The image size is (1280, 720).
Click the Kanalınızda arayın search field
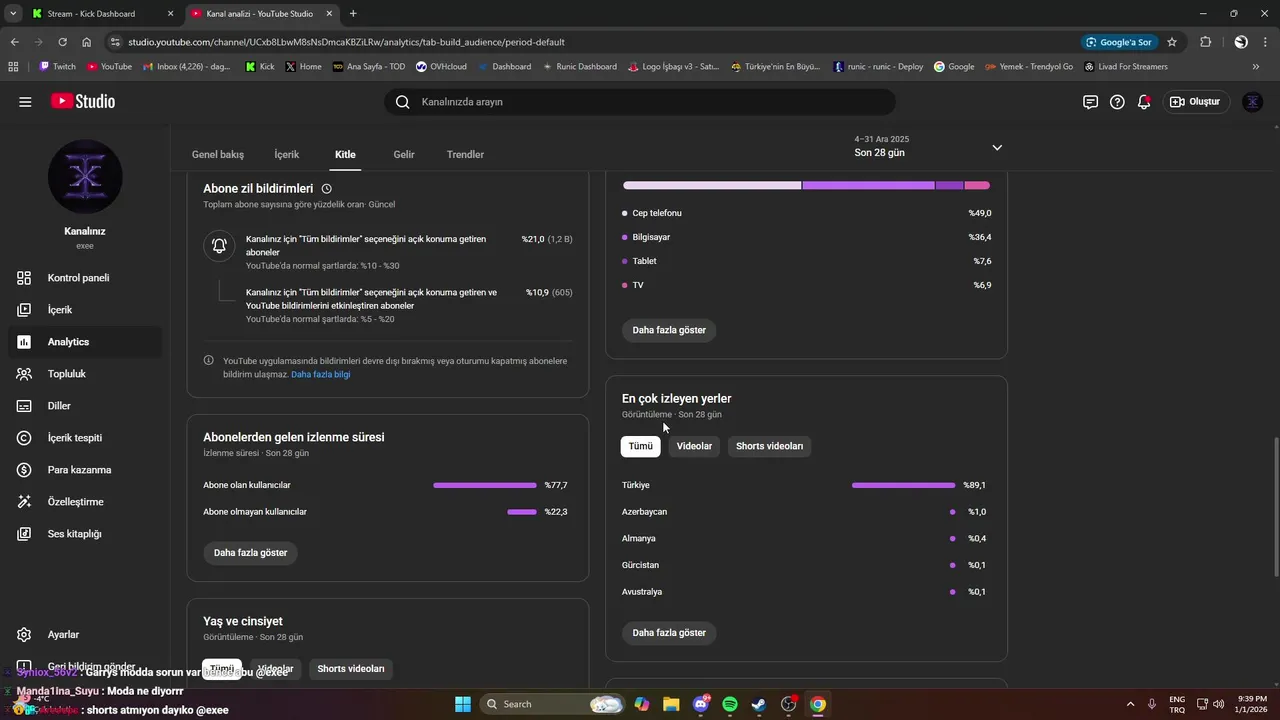point(640,102)
